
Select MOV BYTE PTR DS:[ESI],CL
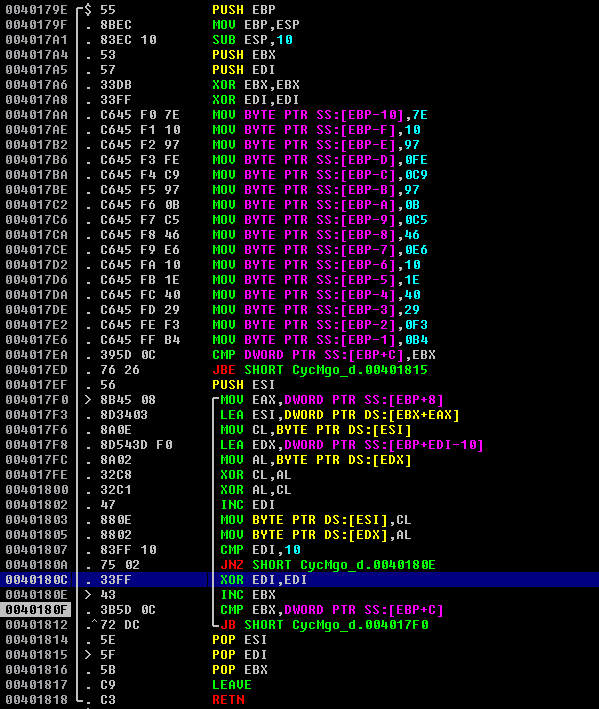316,520
